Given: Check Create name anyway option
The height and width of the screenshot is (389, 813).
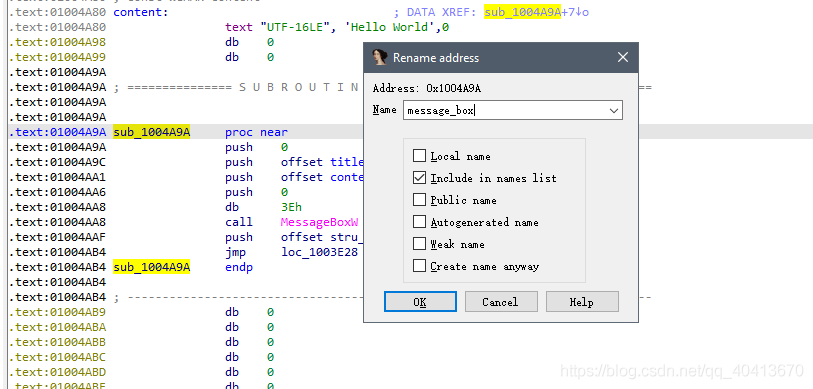Looking at the screenshot, I should (419, 266).
